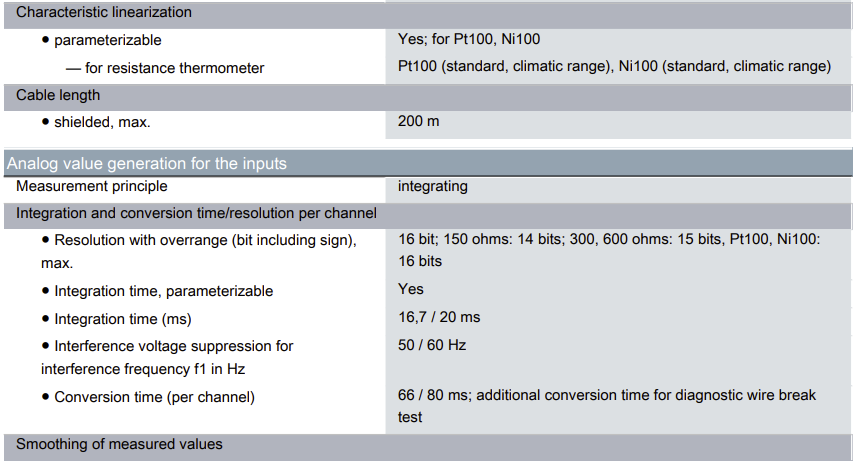The height and width of the screenshot is (466, 855).
Task: Select the Measurement principle label
Action: coord(92,186)
